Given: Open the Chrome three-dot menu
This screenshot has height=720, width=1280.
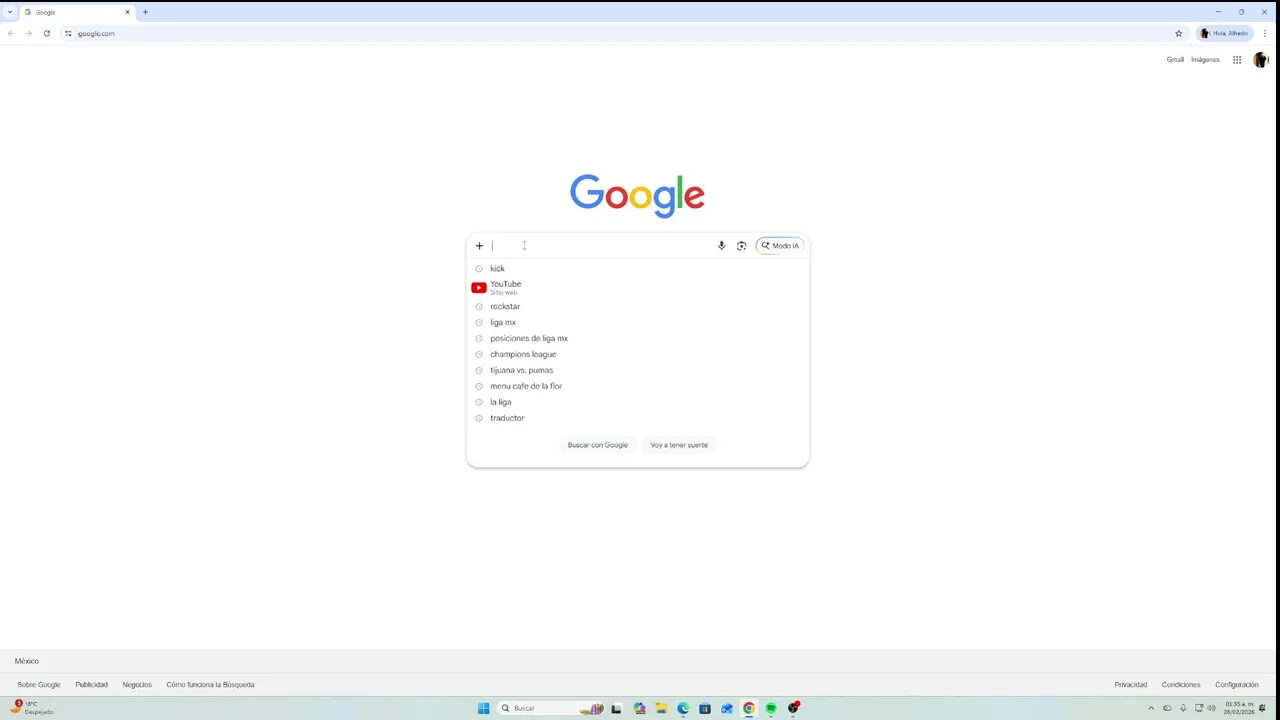Looking at the screenshot, I should click(x=1265, y=33).
